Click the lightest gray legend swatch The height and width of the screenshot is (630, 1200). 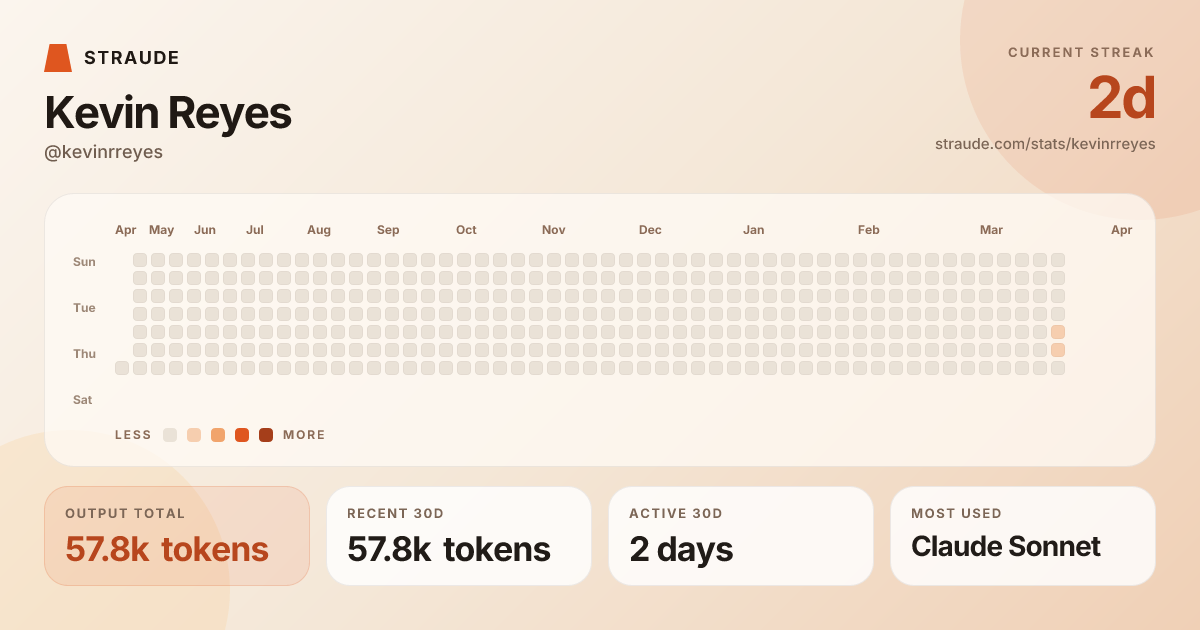(170, 435)
